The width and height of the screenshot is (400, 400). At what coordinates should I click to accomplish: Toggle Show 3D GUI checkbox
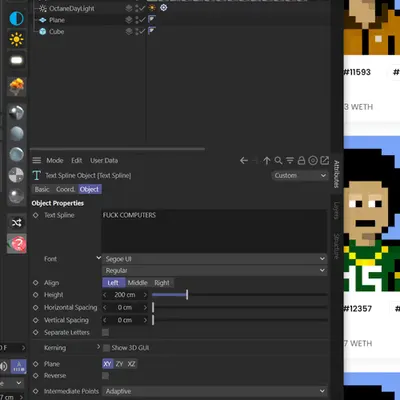pyautogui.click(x=106, y=348)
